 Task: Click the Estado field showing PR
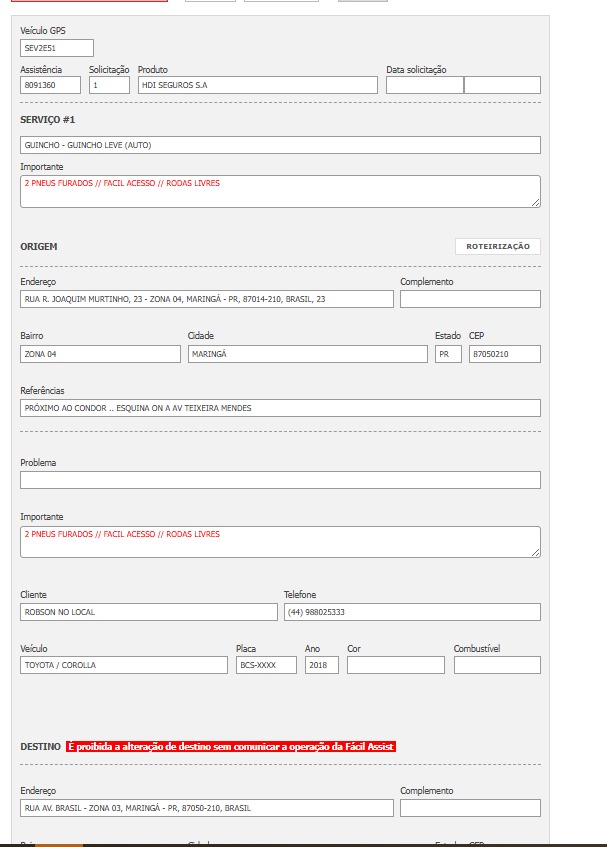pos(448,354)
